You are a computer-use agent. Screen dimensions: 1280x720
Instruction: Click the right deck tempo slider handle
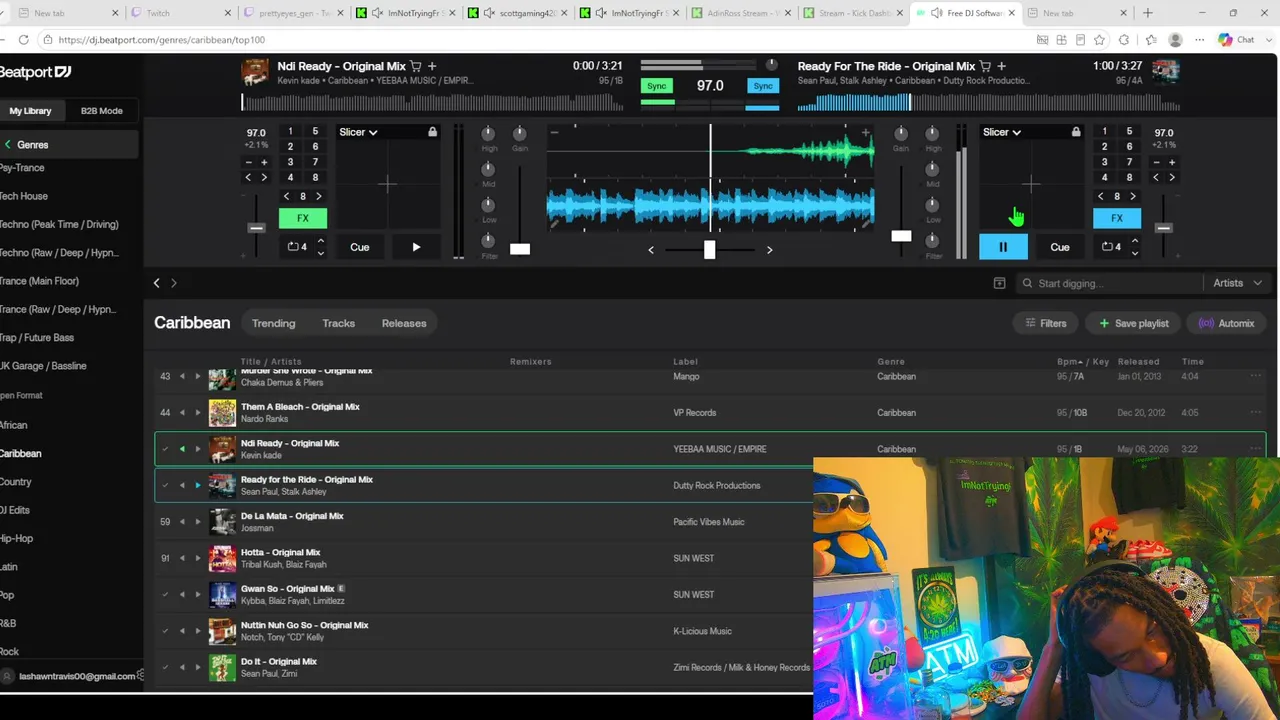click(x=1163, y=228)
